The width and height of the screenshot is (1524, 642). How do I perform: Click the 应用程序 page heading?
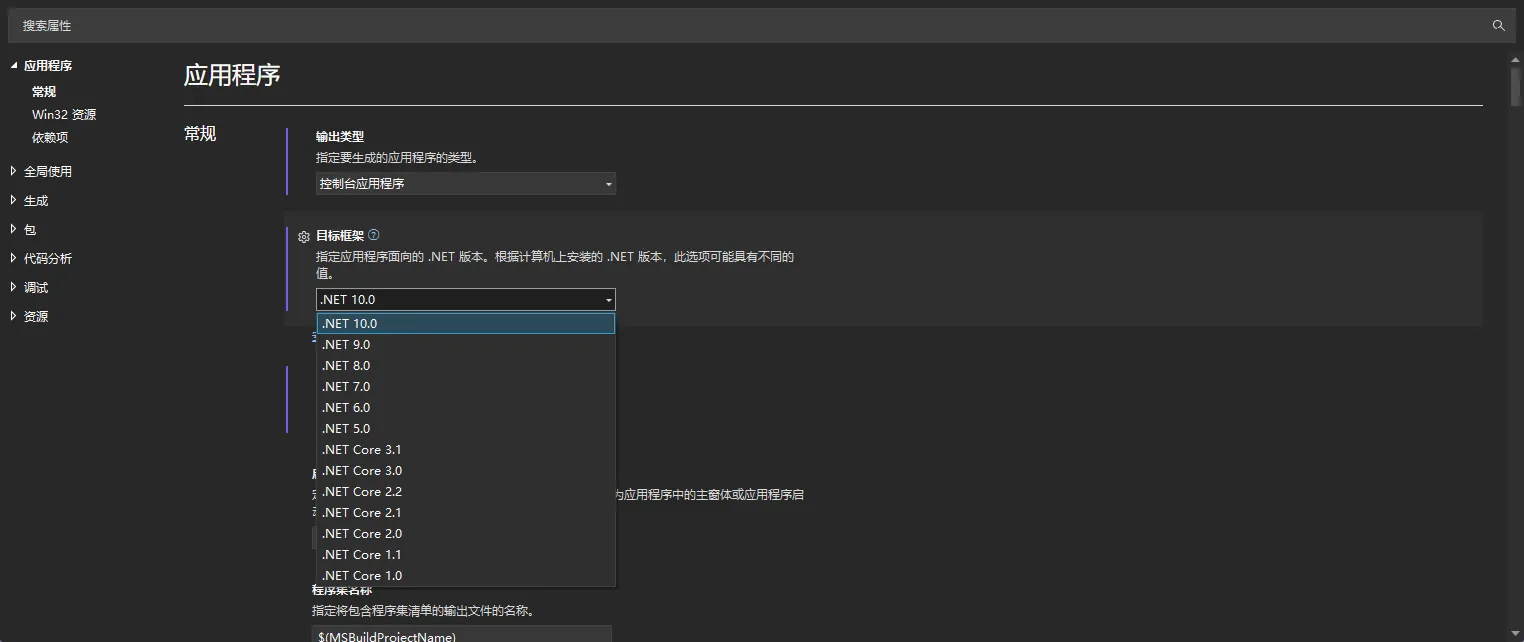point(232,75)
